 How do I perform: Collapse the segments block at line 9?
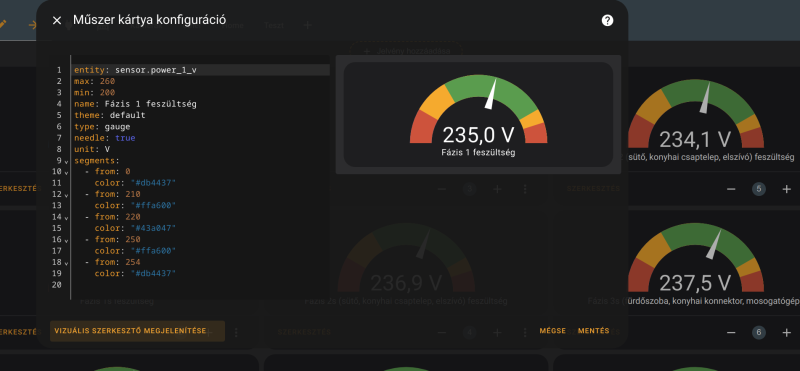pyautogui.click(x=66, y=162)
